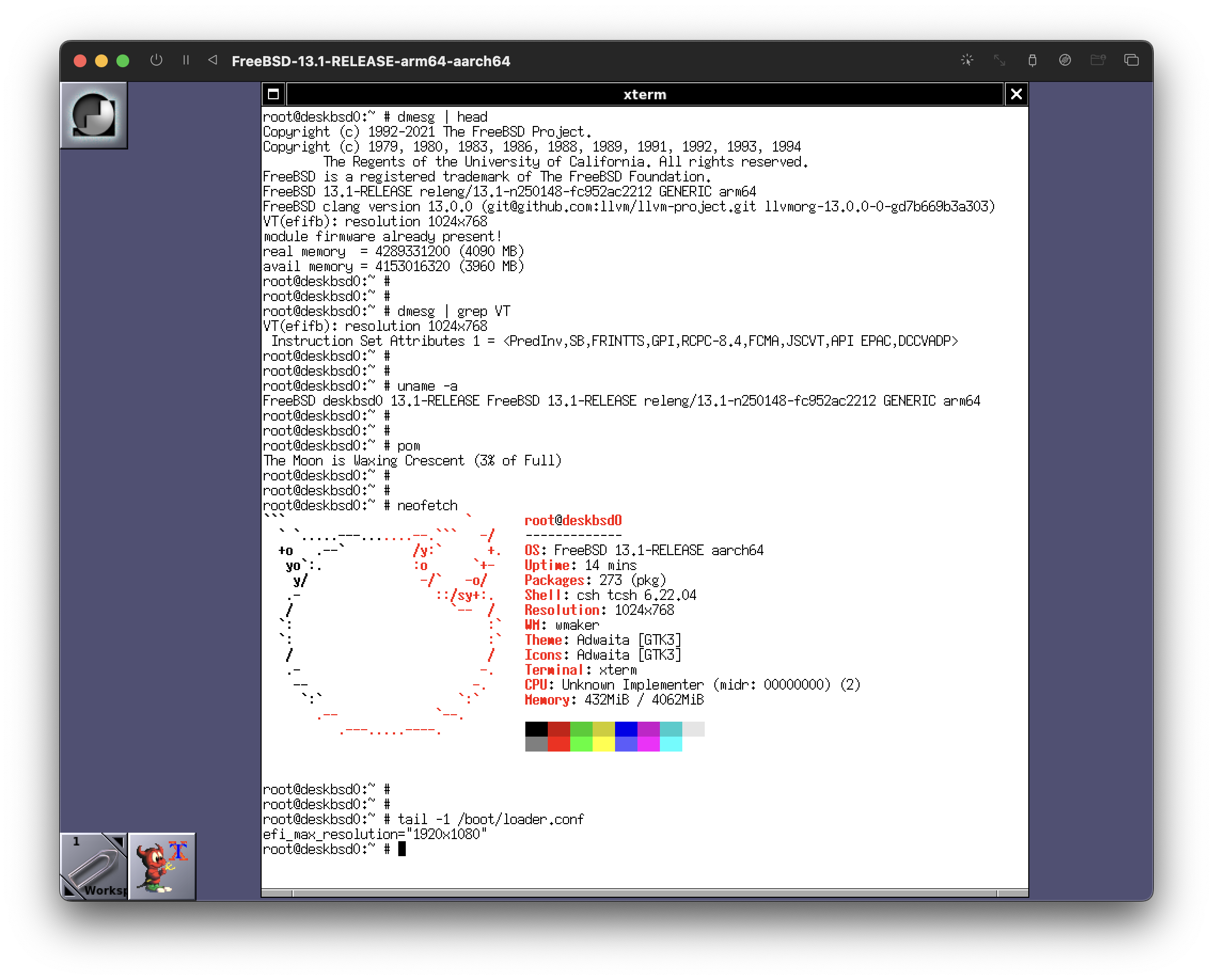Pause the virtual machine

[186, 60]
